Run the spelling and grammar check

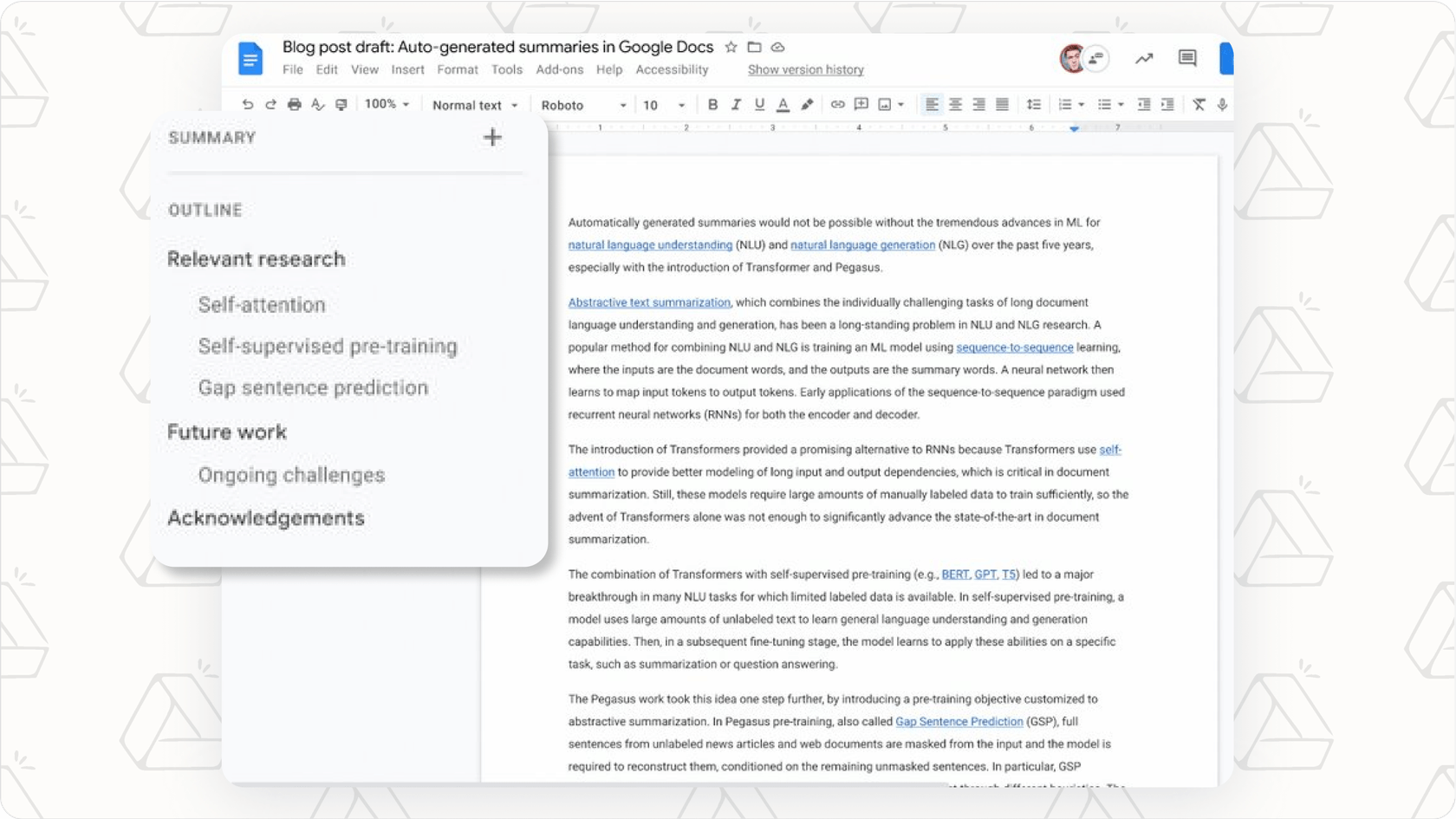pos(318,104)
